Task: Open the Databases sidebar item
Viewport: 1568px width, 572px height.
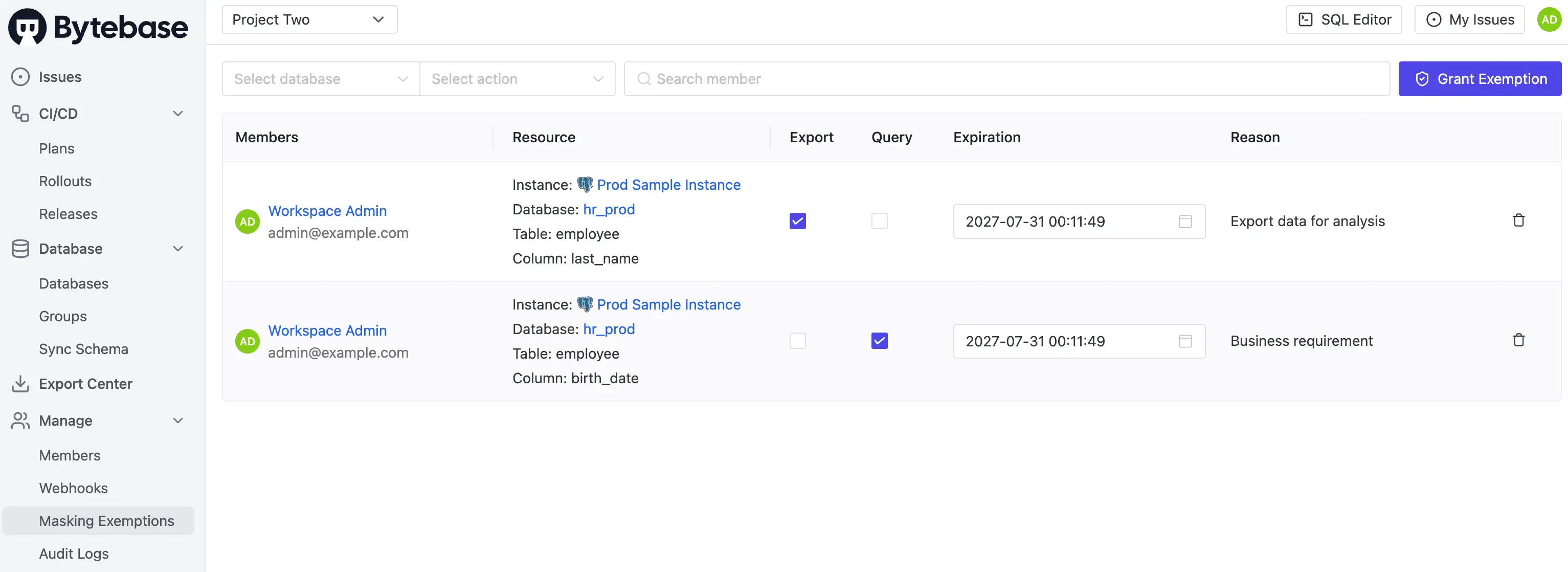Action: coord(74,283)
